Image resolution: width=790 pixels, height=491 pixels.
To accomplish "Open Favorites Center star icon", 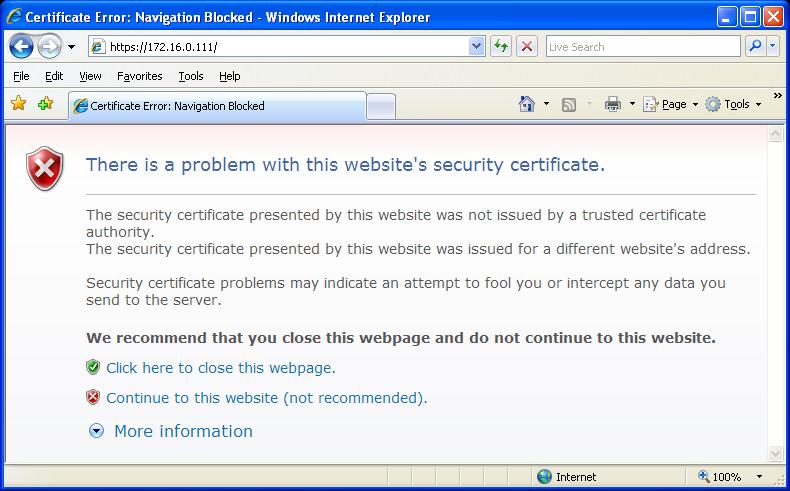I will pyautogui.click(x=19, y=103).
